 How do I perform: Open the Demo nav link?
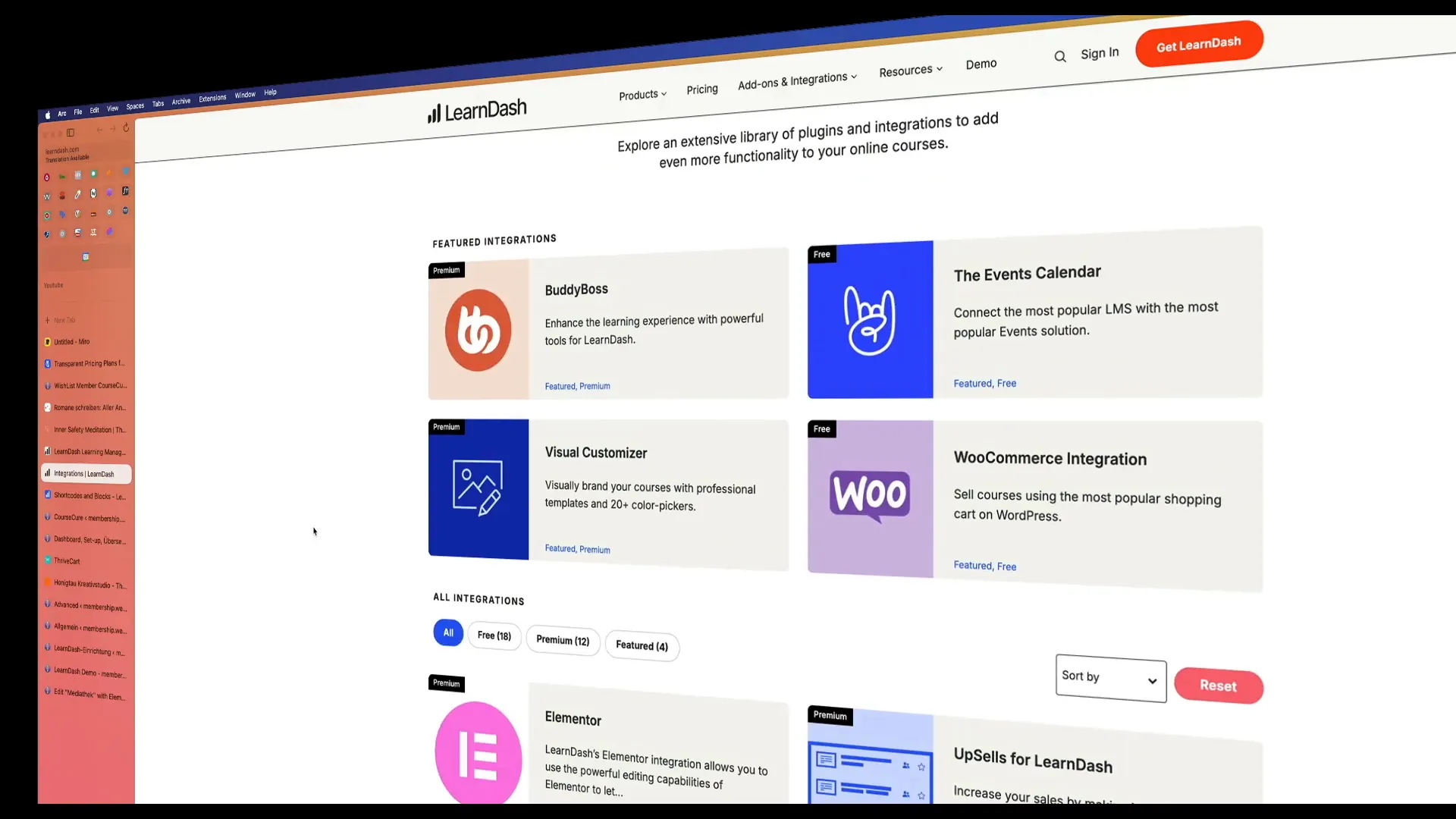click(981, 64)
